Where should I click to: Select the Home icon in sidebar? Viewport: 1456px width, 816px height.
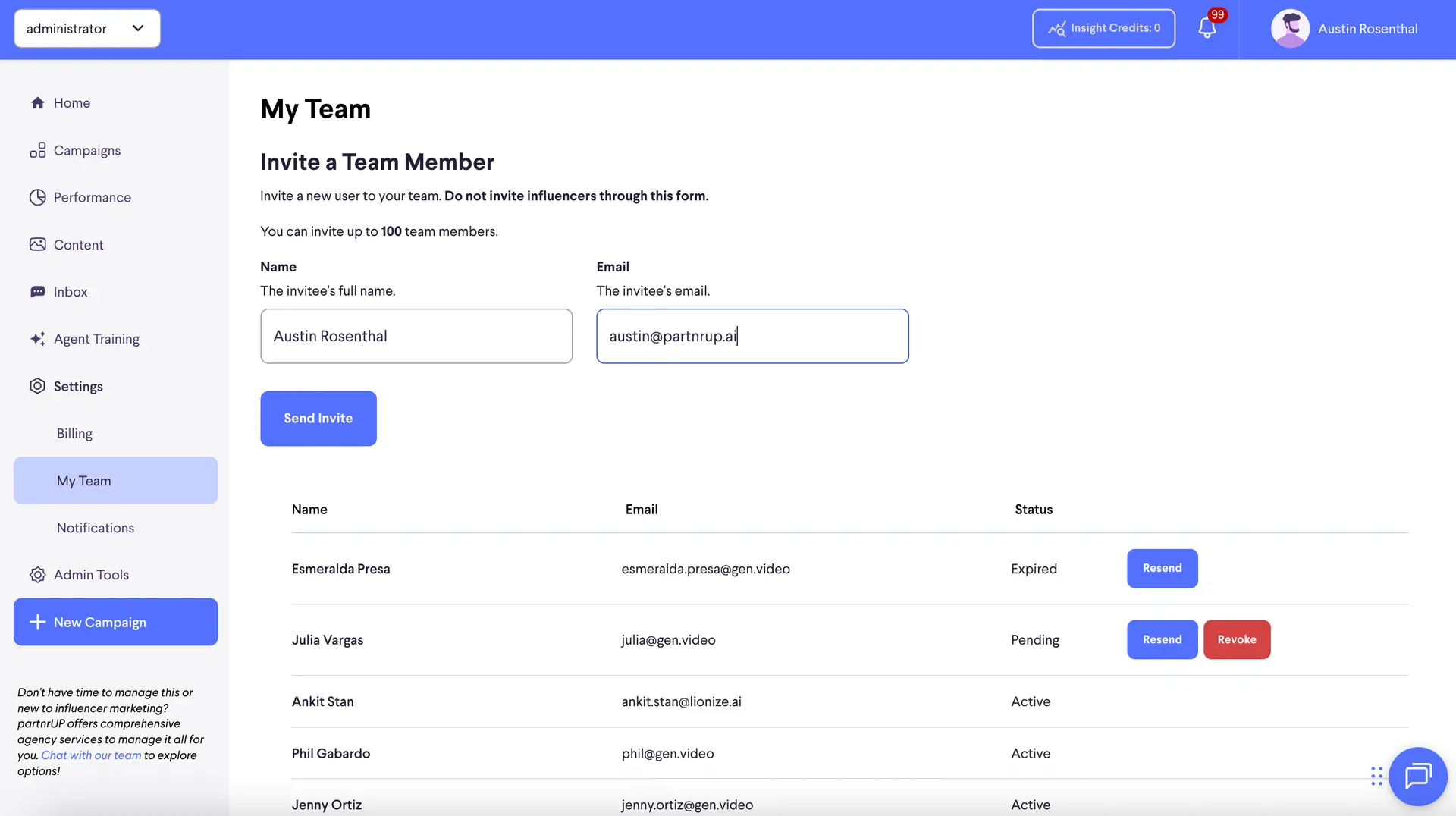click(x=38, y=102)
